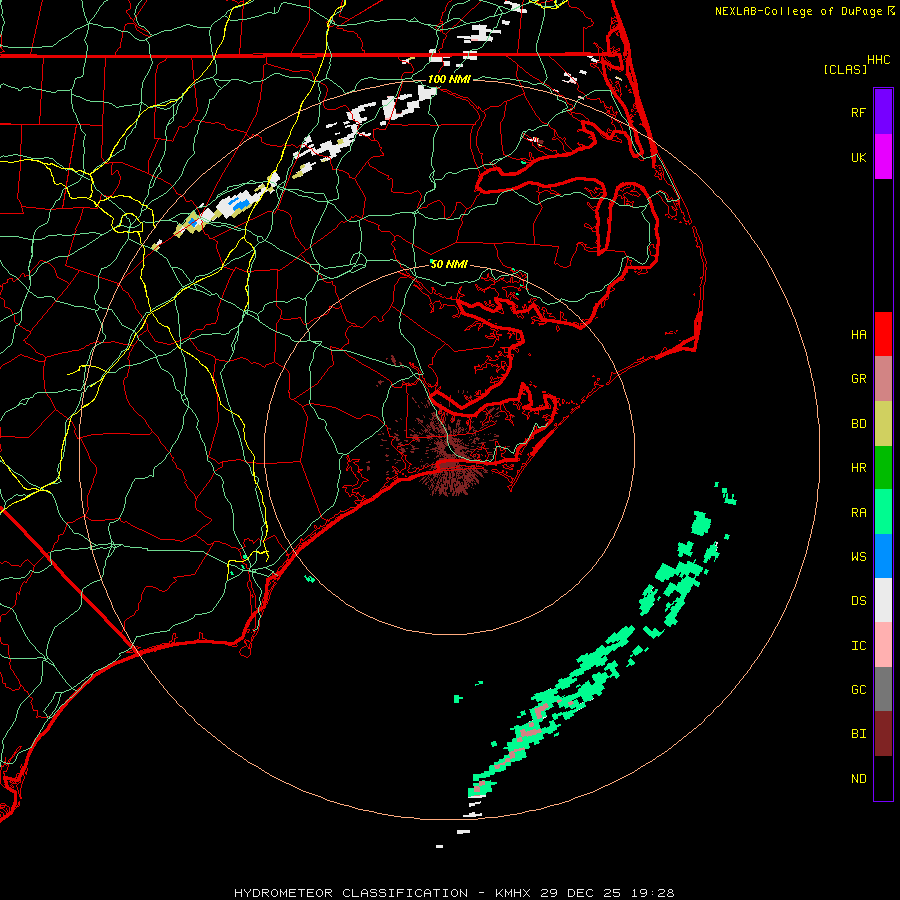Screen dimensions: 900x900
Task: Click the Hydrometeor Classification title caption
Action: 454,893
